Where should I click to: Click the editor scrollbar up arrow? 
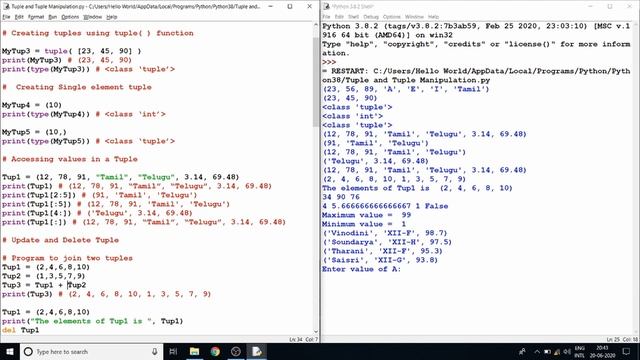316,25
